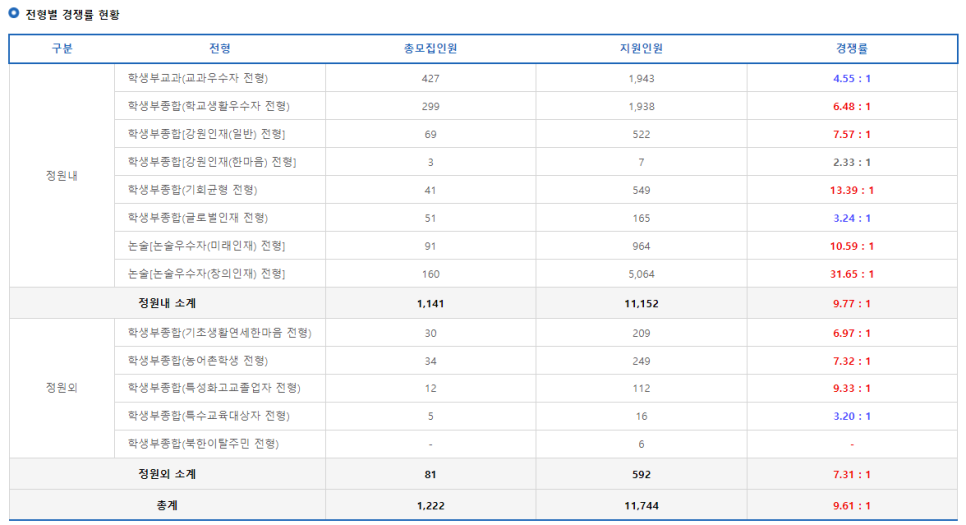Viewport: 966px width, 525px height.
Task: Click the 총계 row label
Action: pos(167,505)
